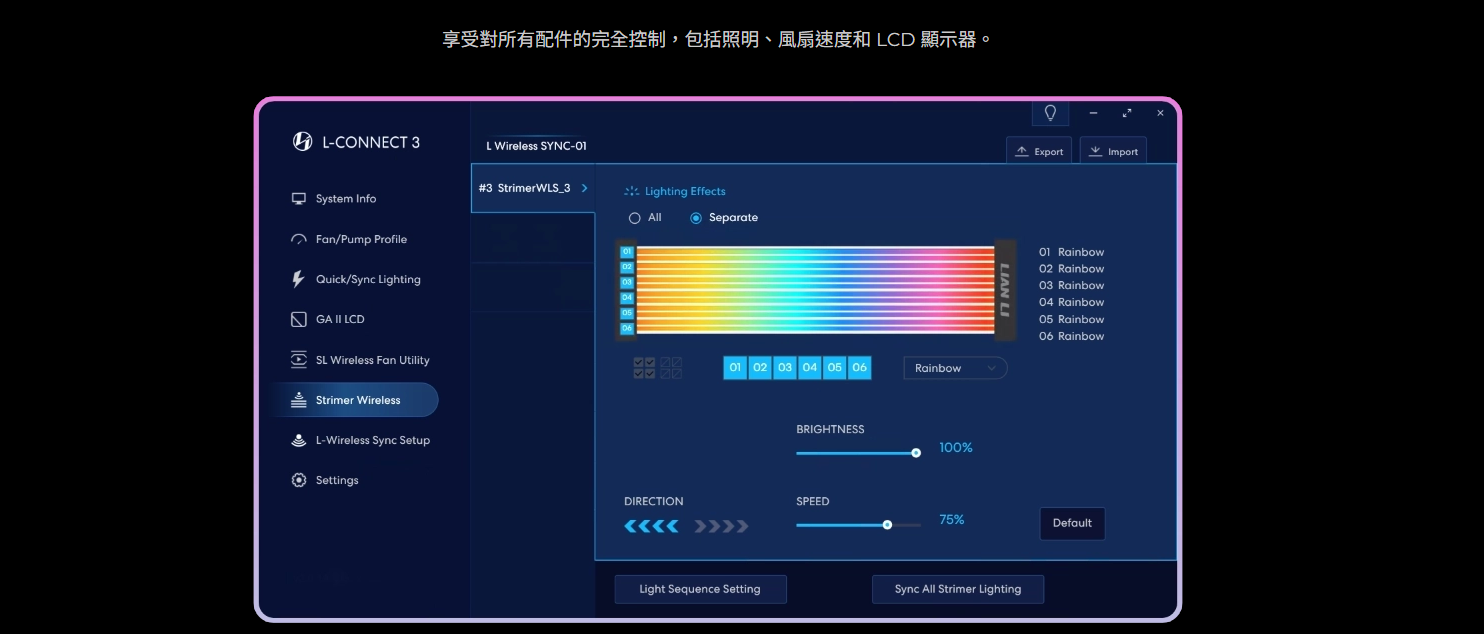The height and width of the screenshot is (634, 1484).
Task: Set direction to right arrows
Action: 721,526
